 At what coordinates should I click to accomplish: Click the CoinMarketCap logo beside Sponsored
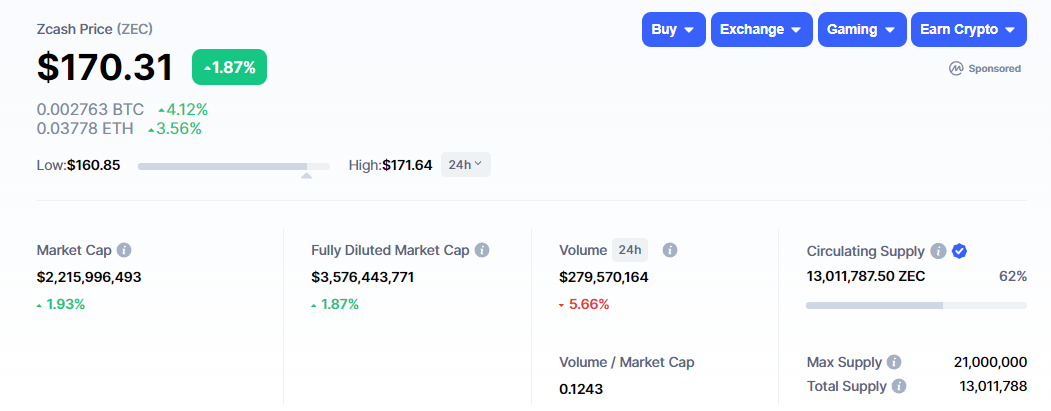956,68
